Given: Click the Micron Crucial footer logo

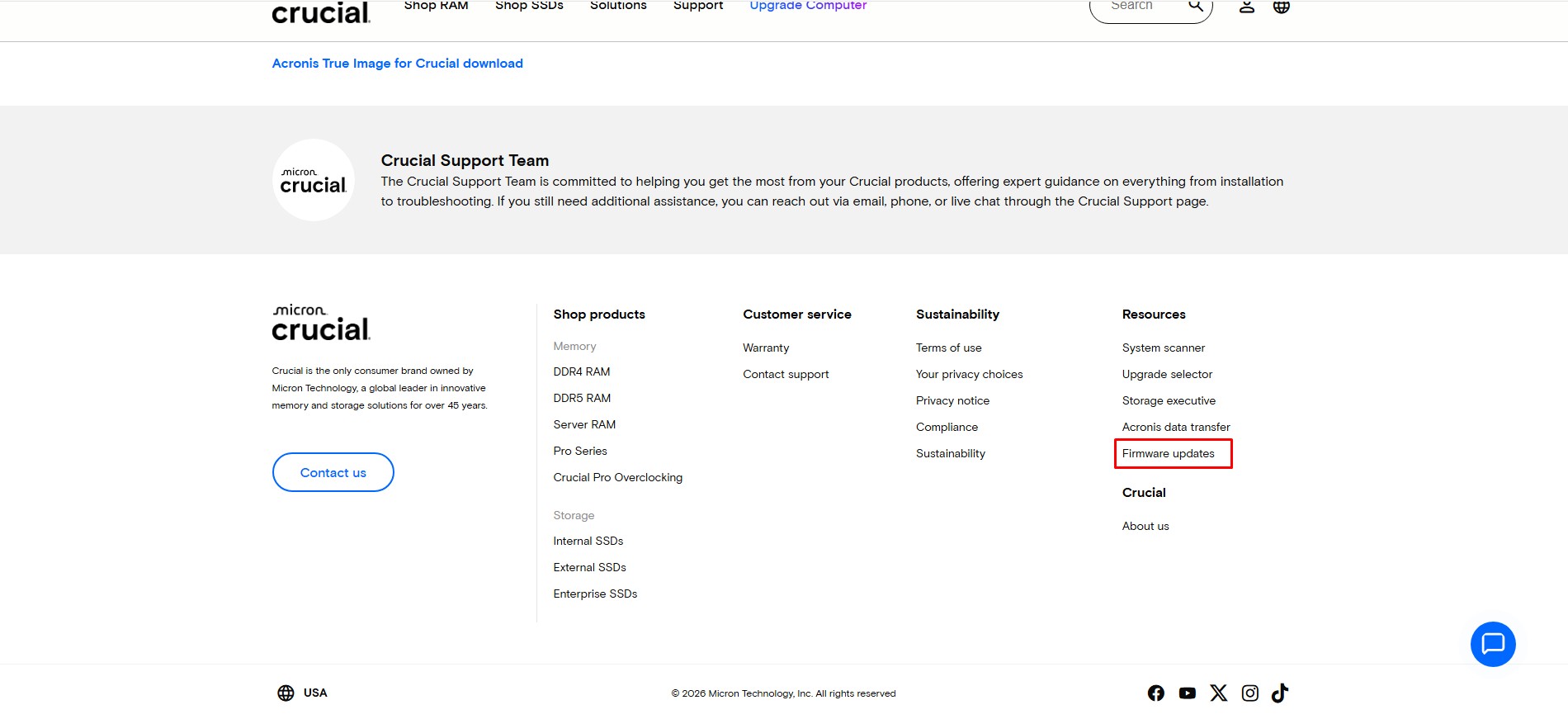Looking at the screenshot, I should point(321,323).
